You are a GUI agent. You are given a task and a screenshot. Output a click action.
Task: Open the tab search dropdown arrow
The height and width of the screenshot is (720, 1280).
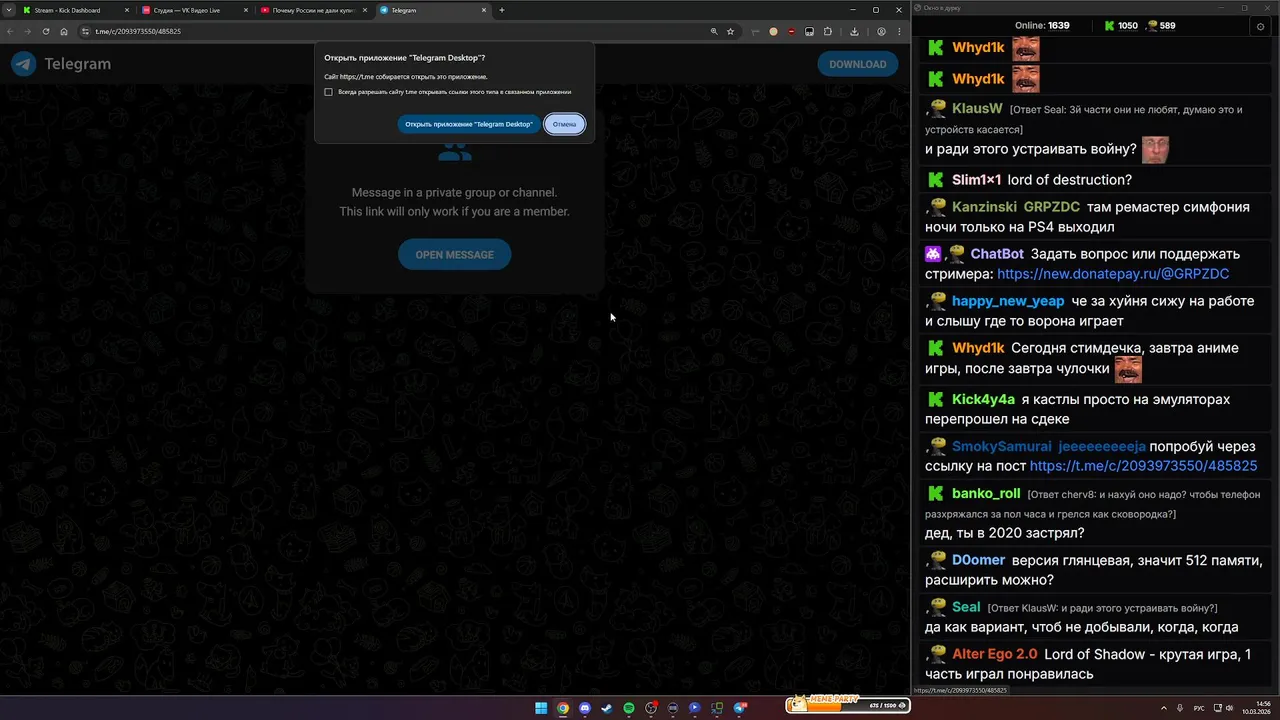[x=8, y=10]
